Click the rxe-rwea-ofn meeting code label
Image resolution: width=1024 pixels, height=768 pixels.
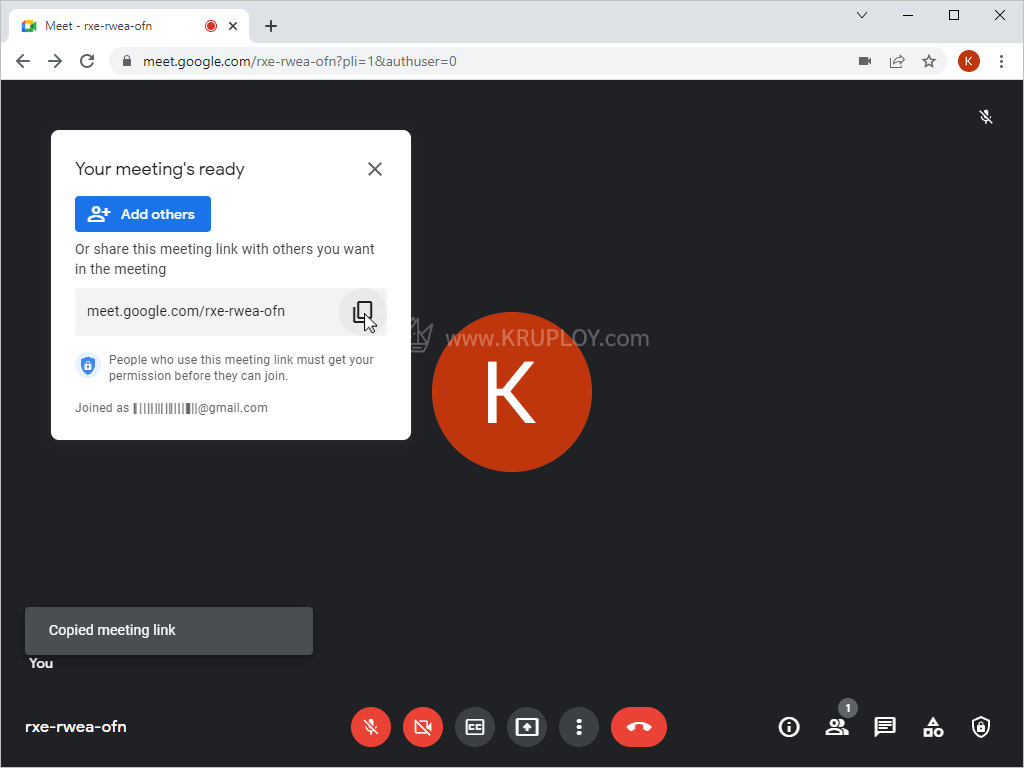tap(76, 727)
